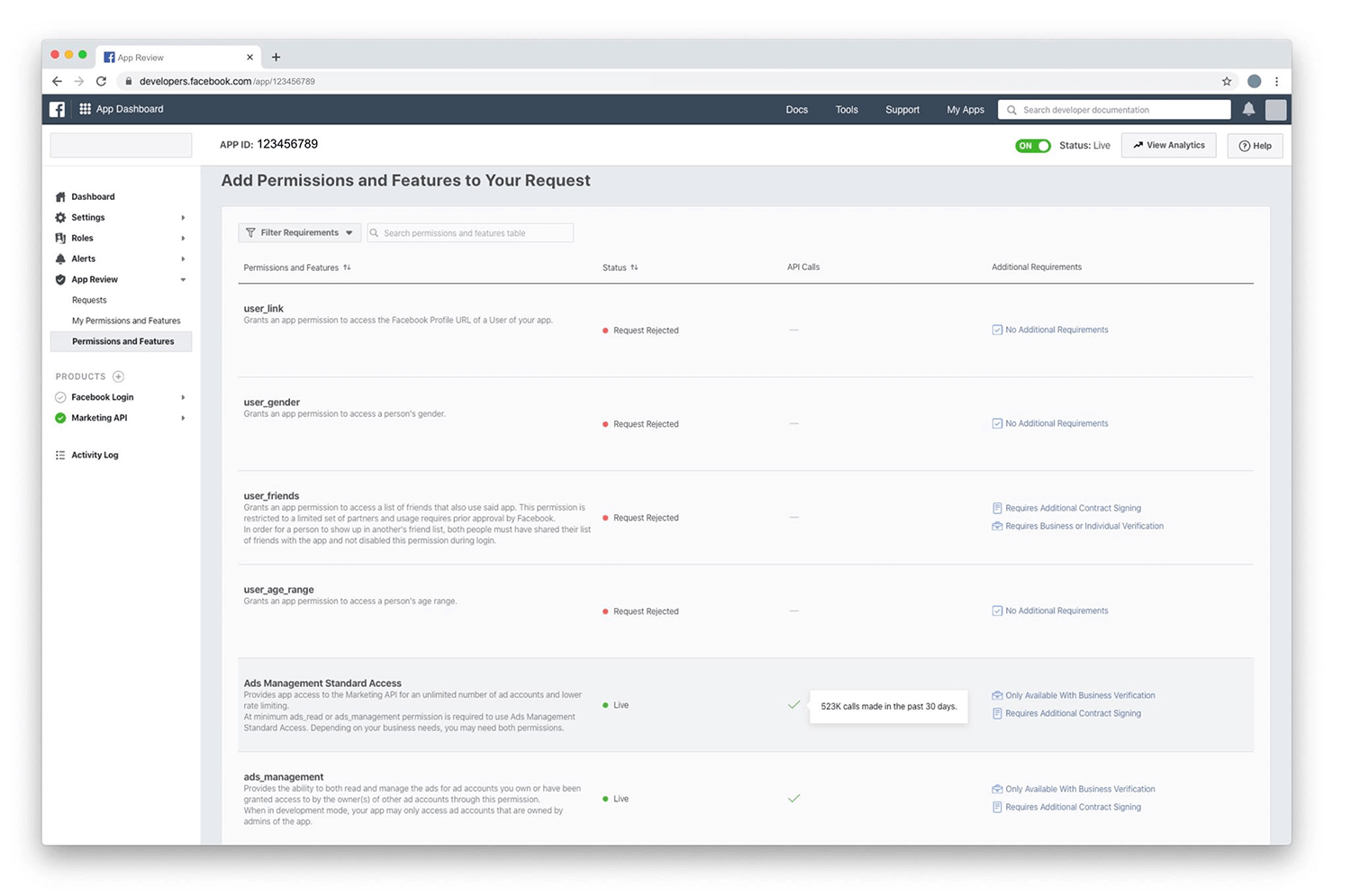Image resolution: width=1351 pixels, height=896 pixels.
Task: Open the Filter Requirements dropdown
Action: pyautogui.click(x=299, y=232)
